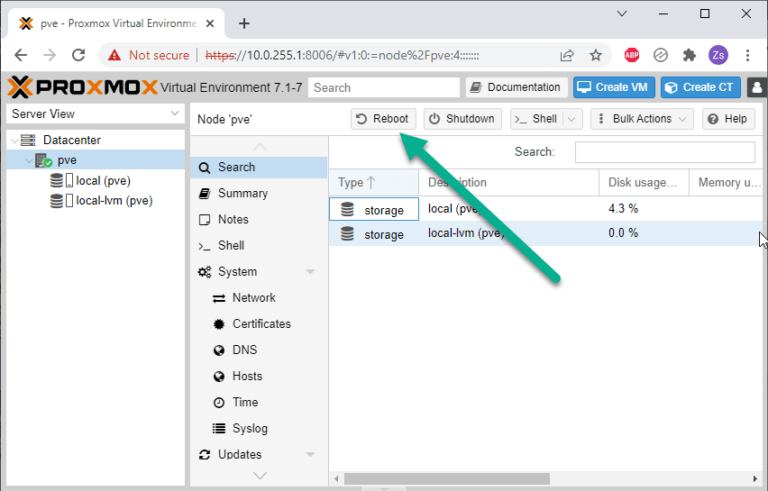The image size is (768, 491).
Task: Click the Shutdown button
Action: (x=462, y=119)
